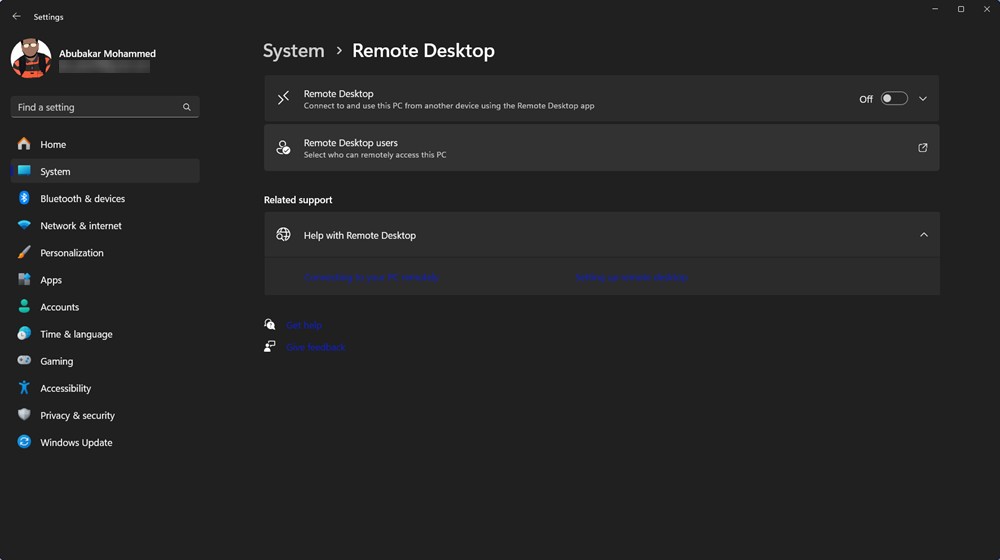Click the Give feedback person icon
The height and width of the screenshot is (560, 1000).
point(270,346)
